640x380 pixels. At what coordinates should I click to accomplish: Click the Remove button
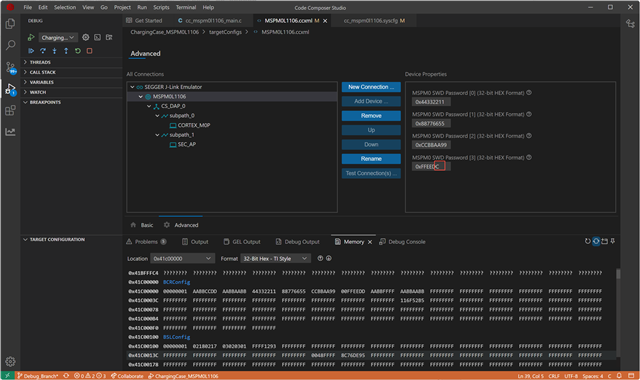pyautogui.click(x=371, y=116)
